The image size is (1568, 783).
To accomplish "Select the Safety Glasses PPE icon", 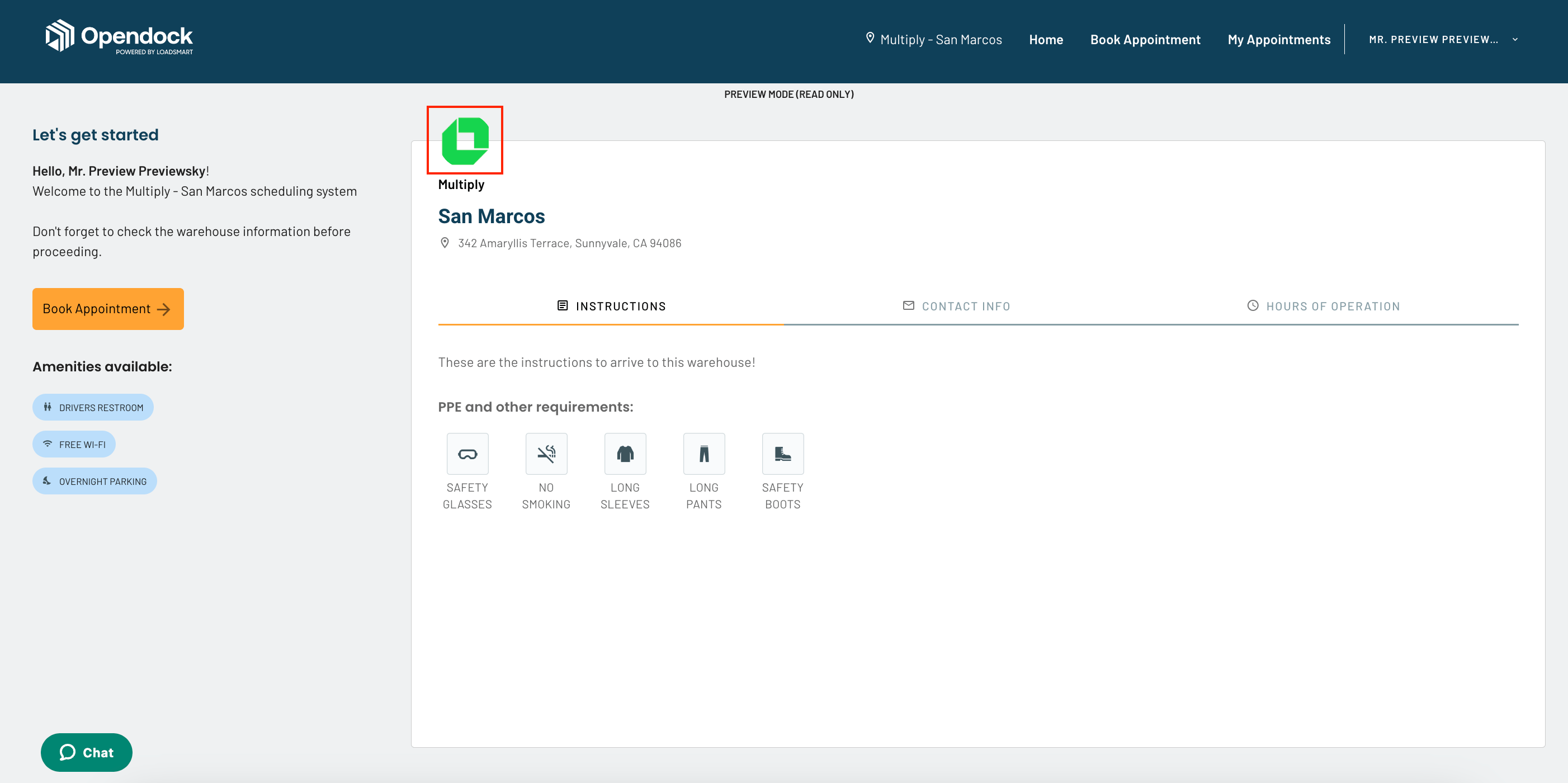I will click(467, 454).
